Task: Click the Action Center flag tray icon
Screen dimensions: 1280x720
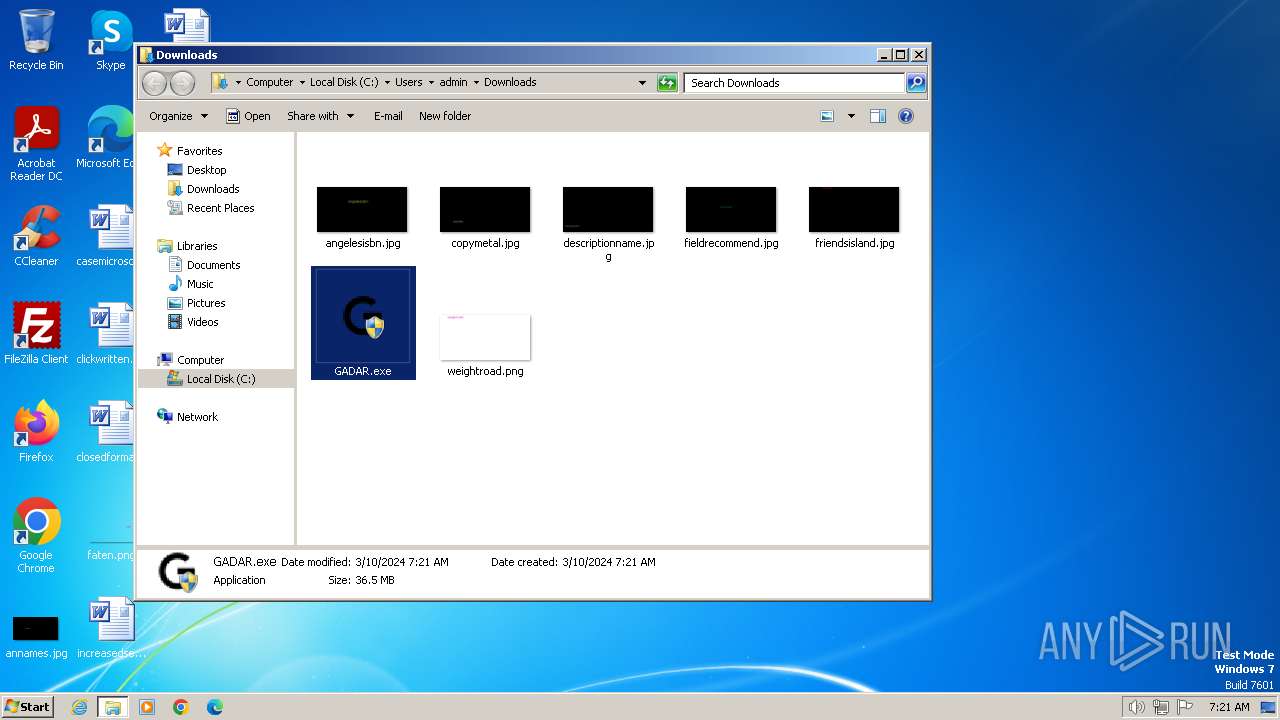Action: 1185,707
